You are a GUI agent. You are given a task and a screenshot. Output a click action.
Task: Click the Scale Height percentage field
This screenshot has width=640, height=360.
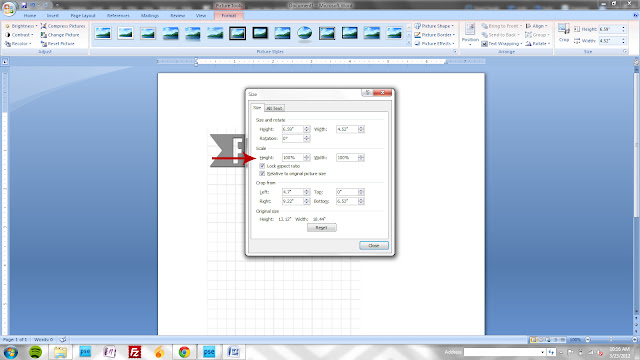click(292, 158)
